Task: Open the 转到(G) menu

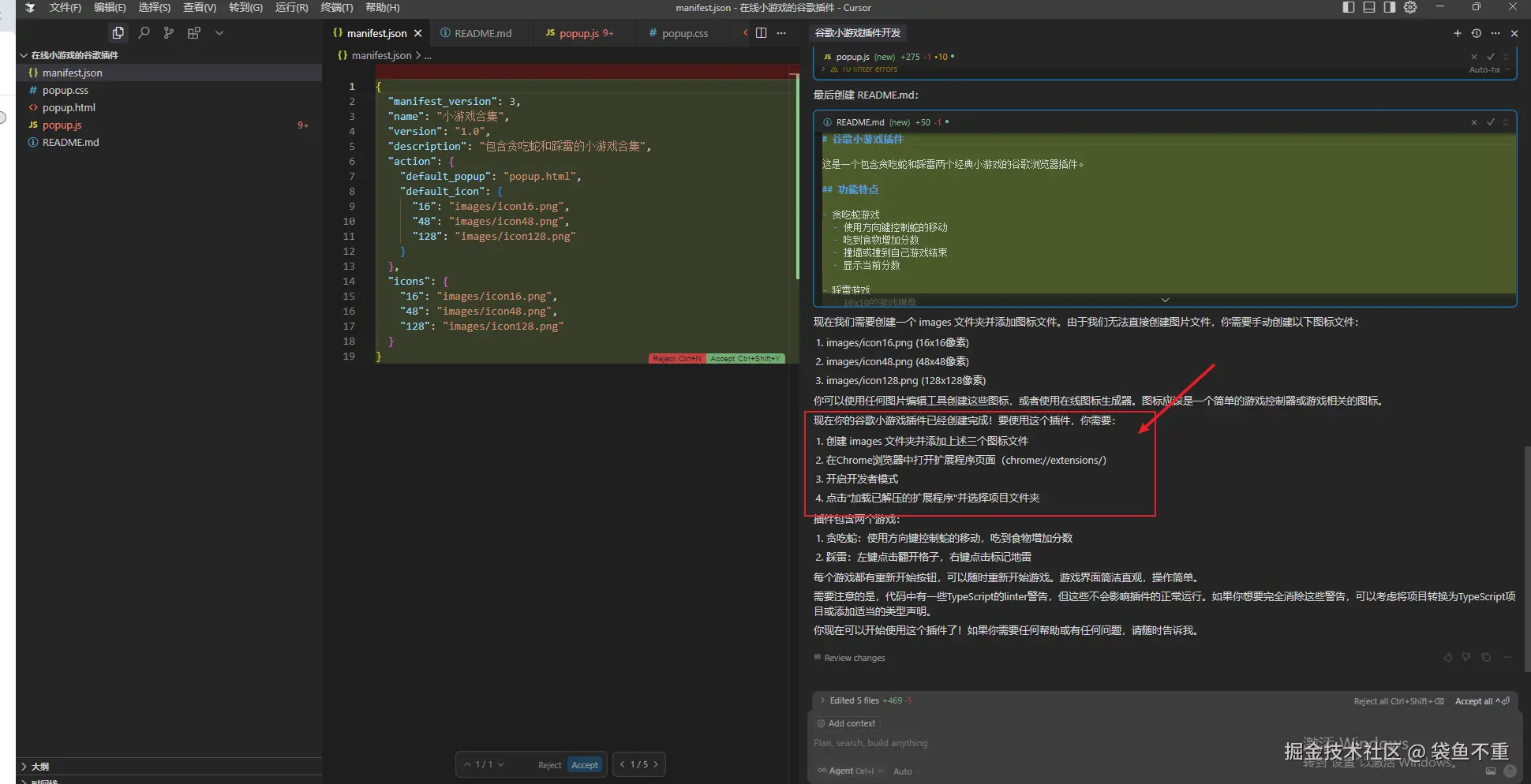Action: click(245, 7)
